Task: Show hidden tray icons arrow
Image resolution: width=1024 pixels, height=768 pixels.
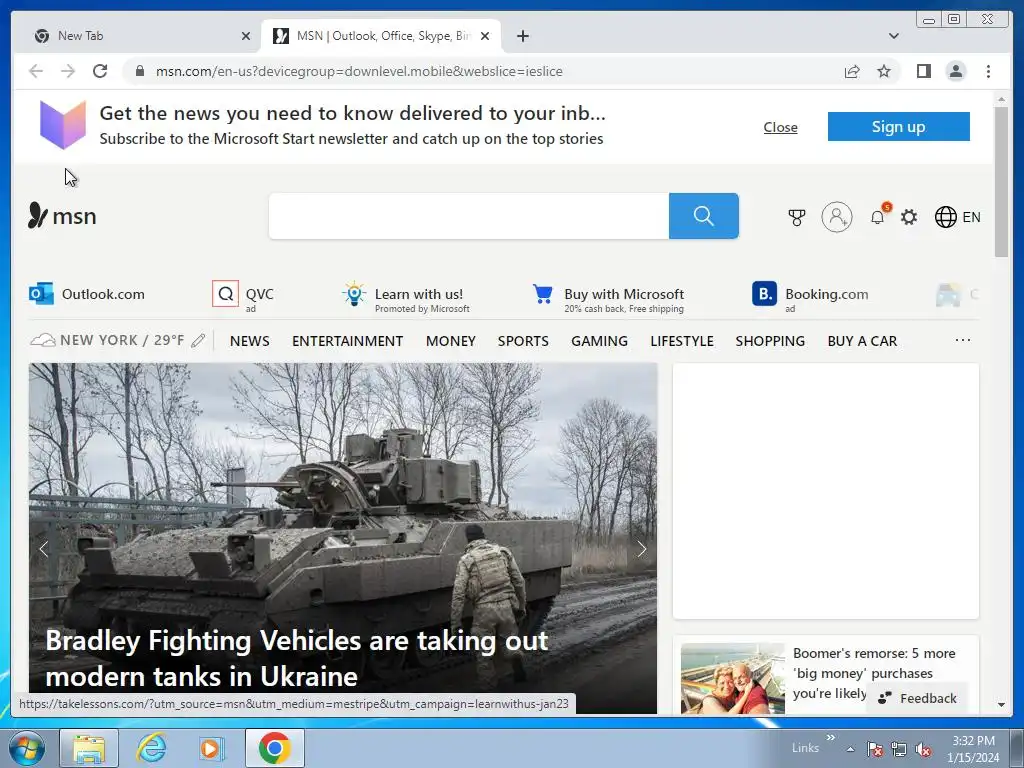Action: coord(850,749)
